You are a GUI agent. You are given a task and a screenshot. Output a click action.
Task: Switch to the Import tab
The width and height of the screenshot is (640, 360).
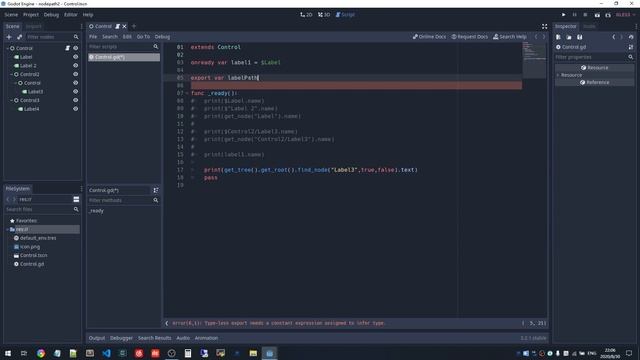[x=33, y=27]
